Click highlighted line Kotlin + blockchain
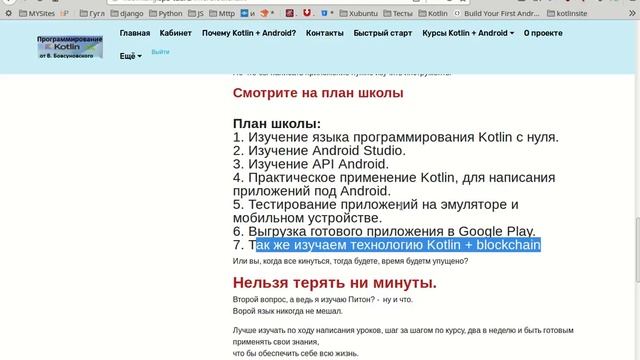Screen dimensions: 640x360 pyautogui.click(x=387, y=245)
